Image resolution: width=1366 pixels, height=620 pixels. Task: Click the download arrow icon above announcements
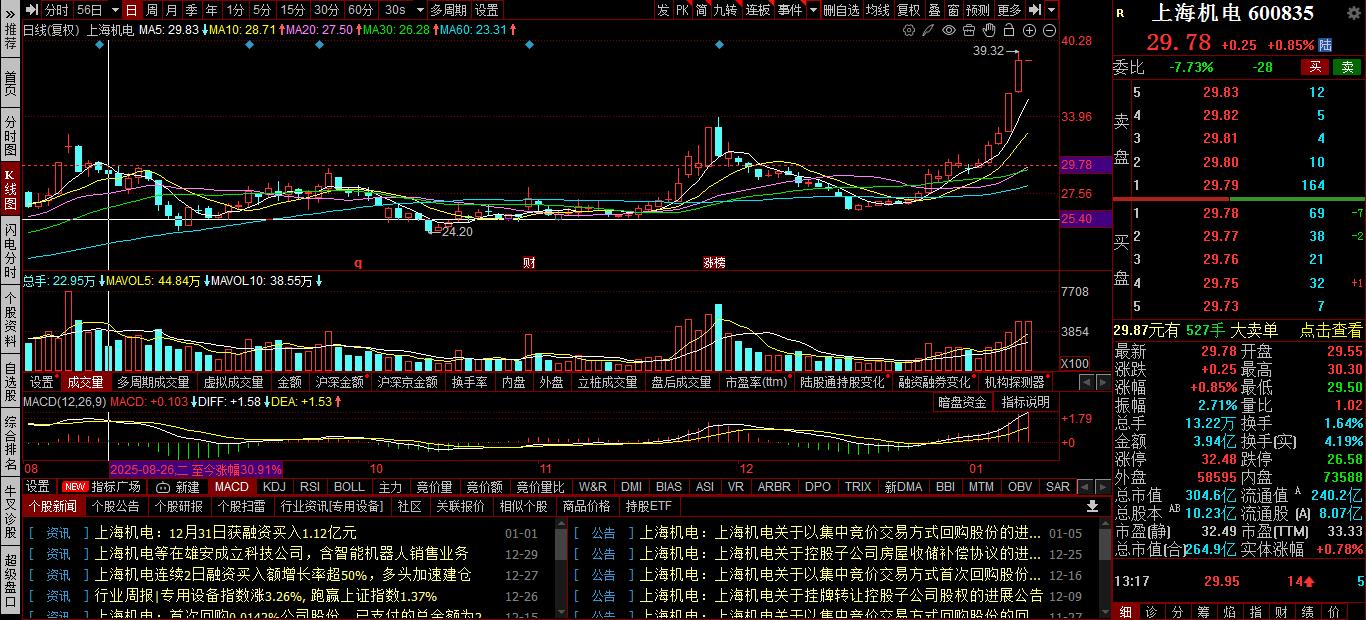pos(1093,506)
